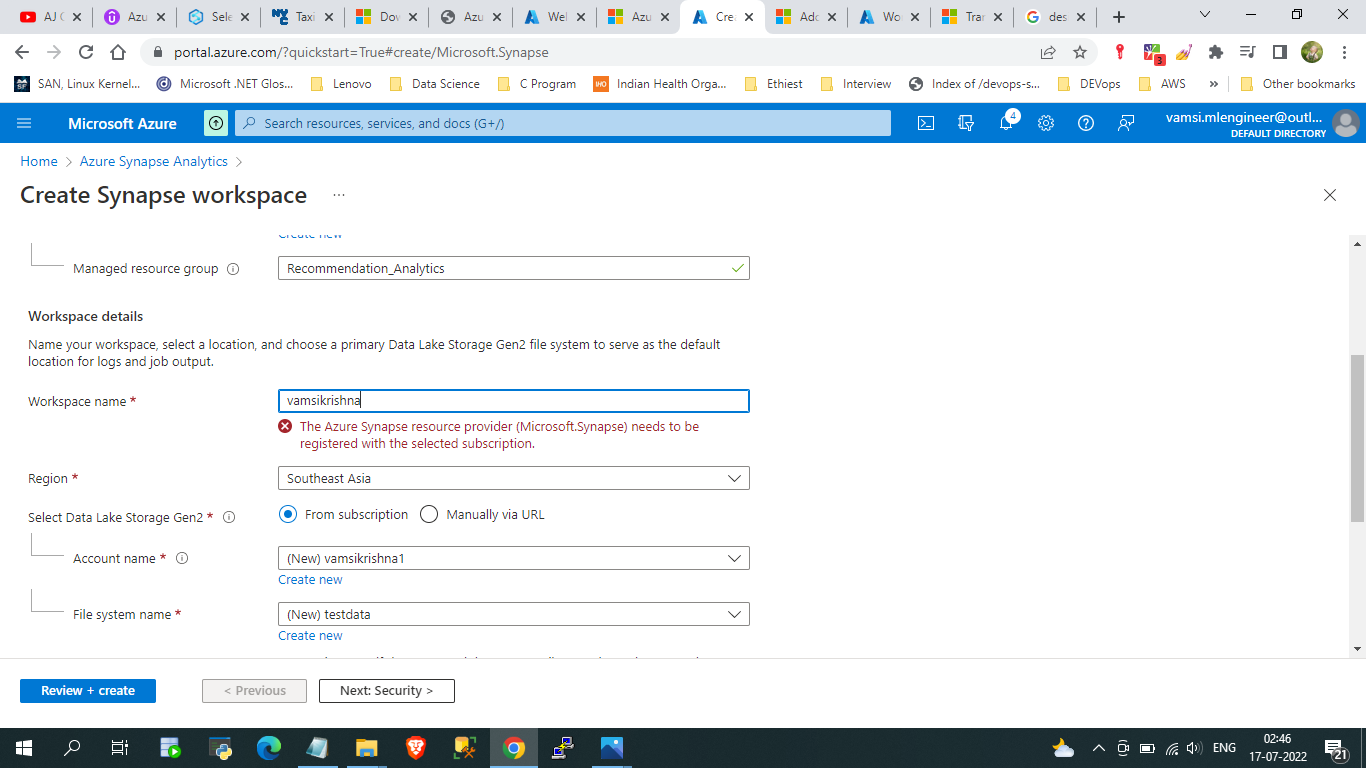
Task: Show info for Select Data Lake Storage Gen2
Action: (229, 517)
